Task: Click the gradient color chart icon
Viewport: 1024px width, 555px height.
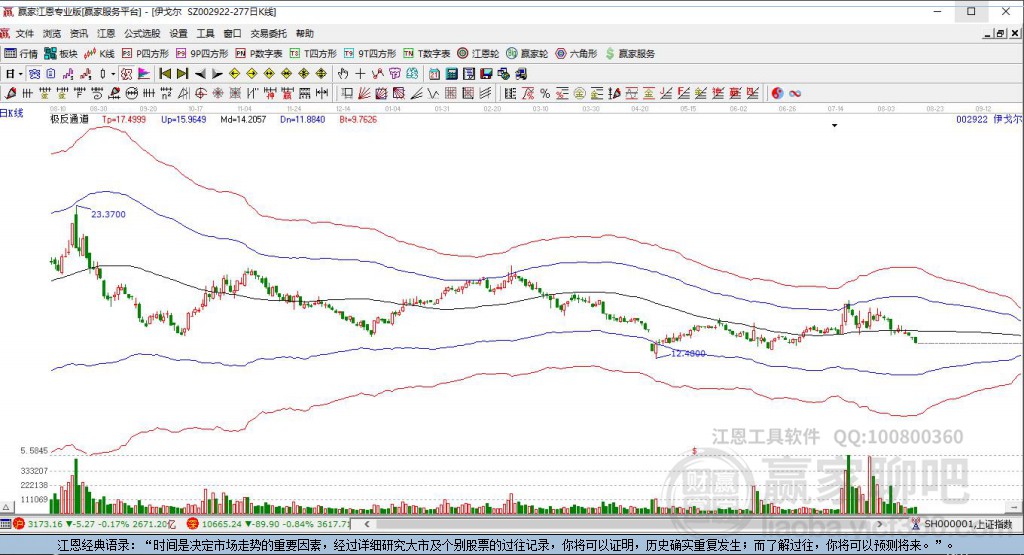Action: coord(144,74)
